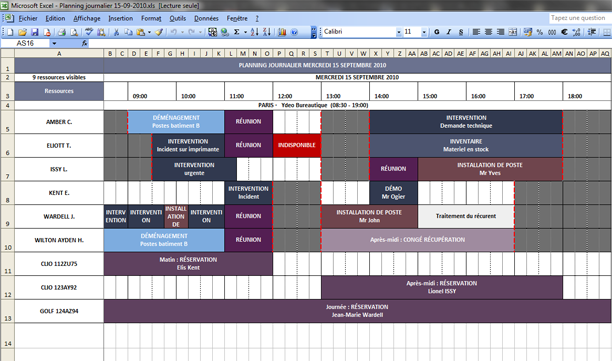Open the ? help menu
This screenshot has width=612, height=361.
(x=257, y=18)
